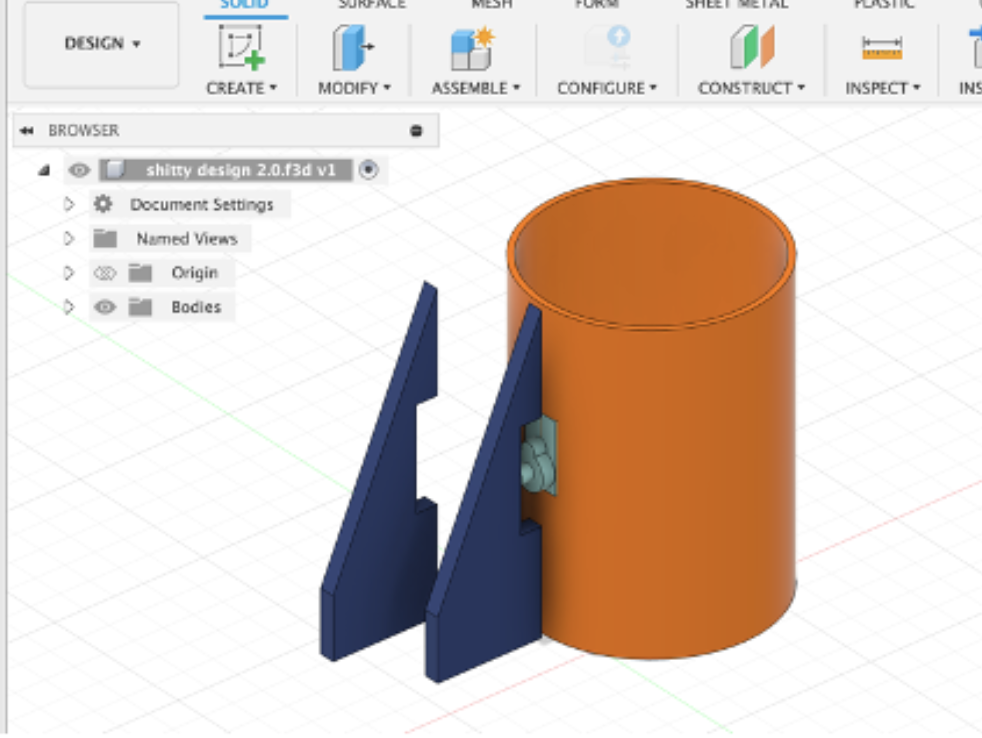Click the Configure toolbar icon
This screenshot has height=738, width=982.
pyautogui.click(x=607, y=47)
